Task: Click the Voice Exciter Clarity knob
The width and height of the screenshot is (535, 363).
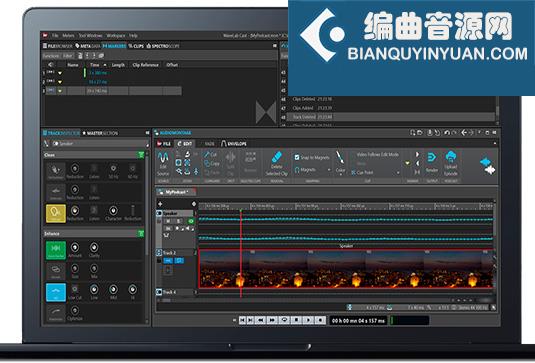Action: pos(94,247)
